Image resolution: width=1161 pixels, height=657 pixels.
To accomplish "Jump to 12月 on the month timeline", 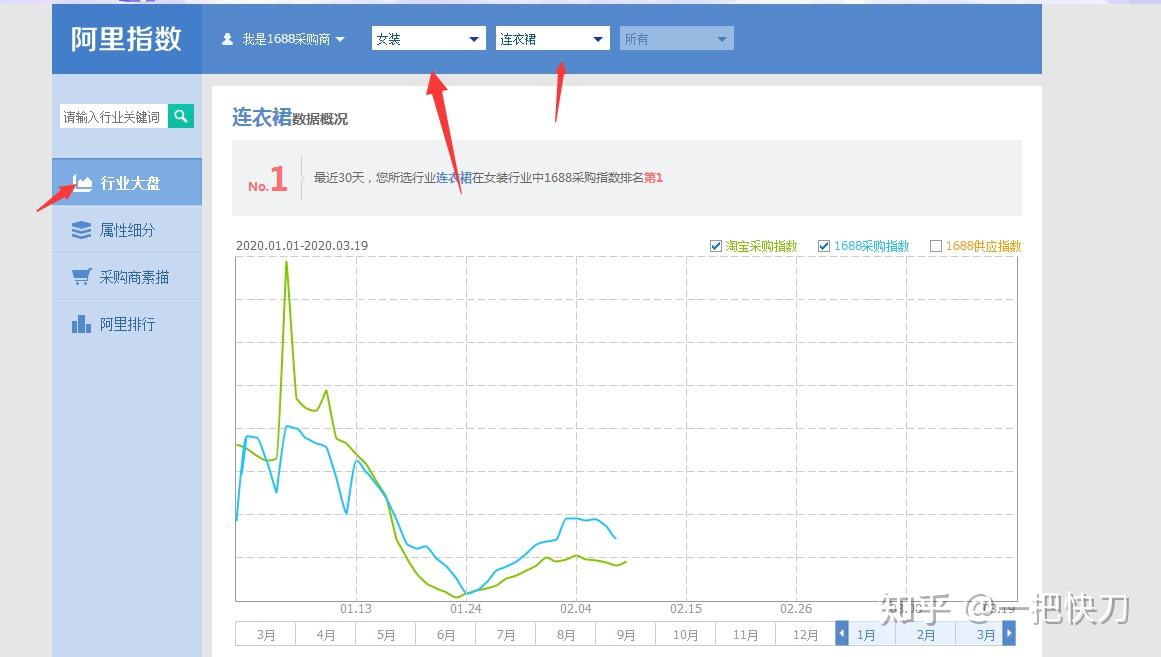I will tap(805, 635).
